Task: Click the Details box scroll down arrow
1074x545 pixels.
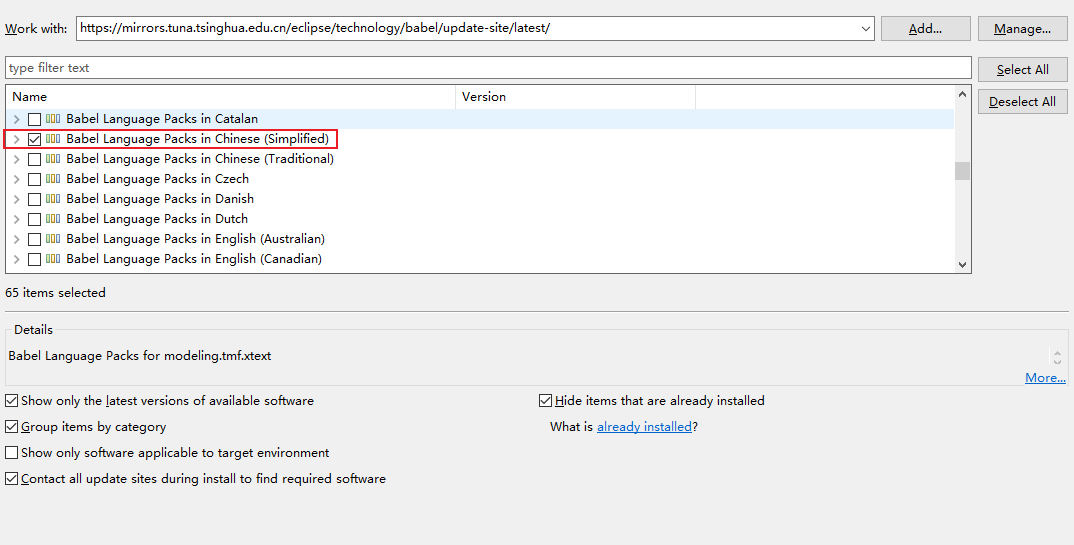Action: (x=1058, y=362)
